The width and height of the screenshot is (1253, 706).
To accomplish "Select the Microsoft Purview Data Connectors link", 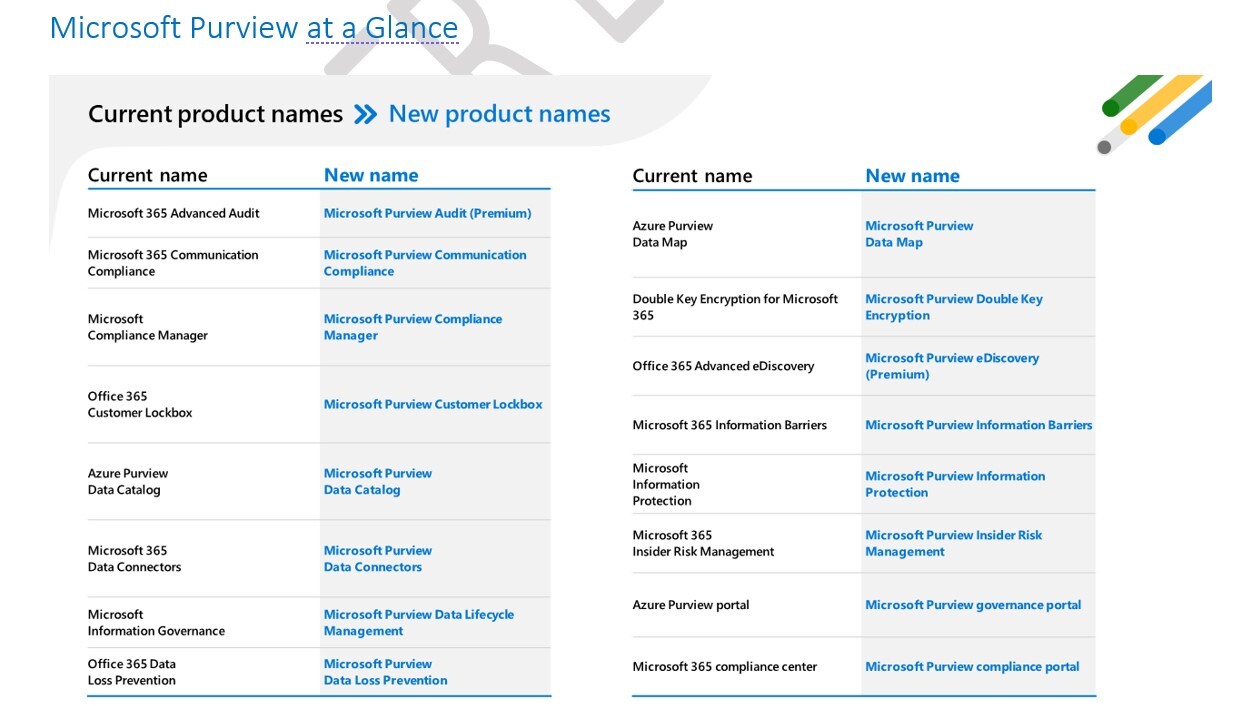I will coord(377,558).
